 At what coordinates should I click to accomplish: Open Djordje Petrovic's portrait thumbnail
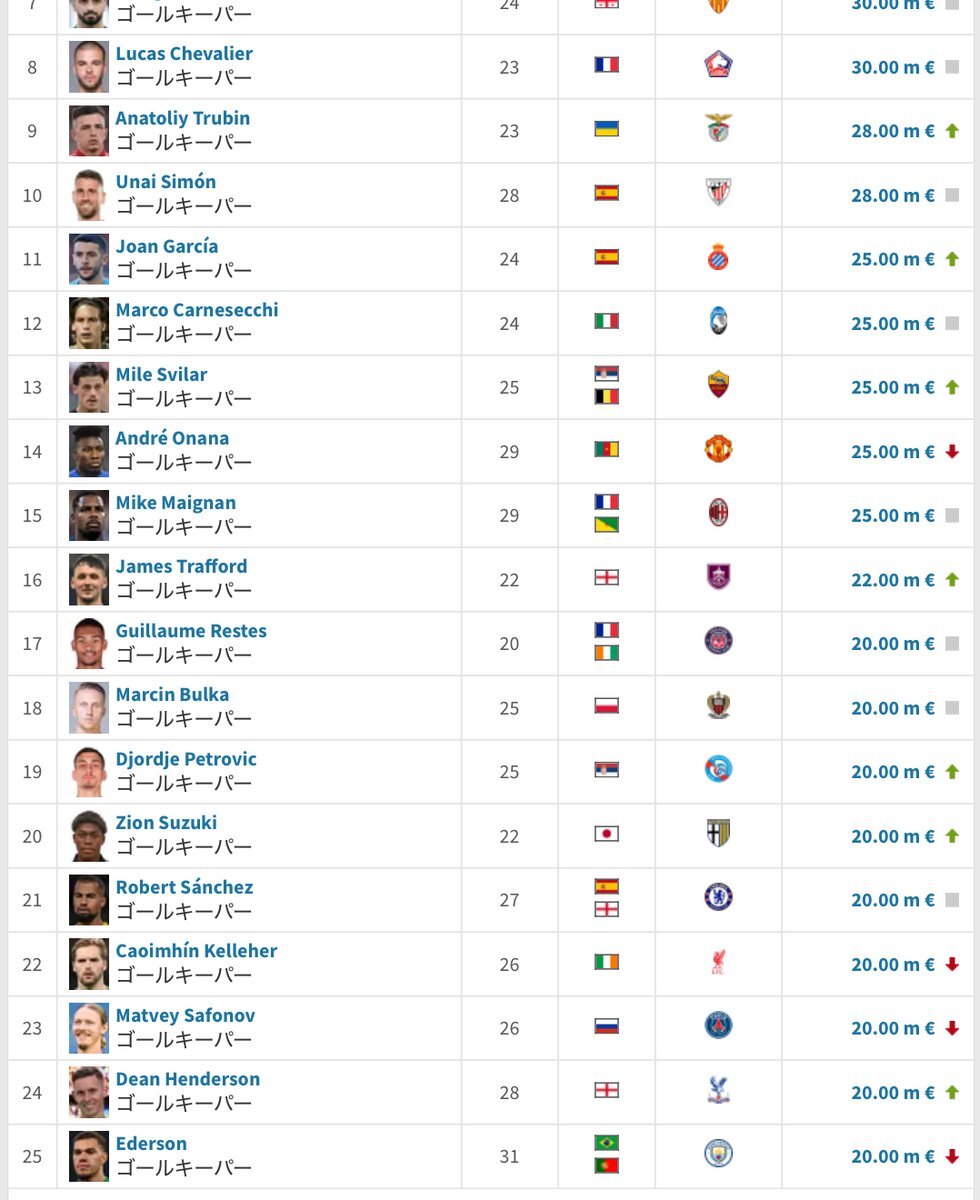pyautogui.click(x=88, y=771)
